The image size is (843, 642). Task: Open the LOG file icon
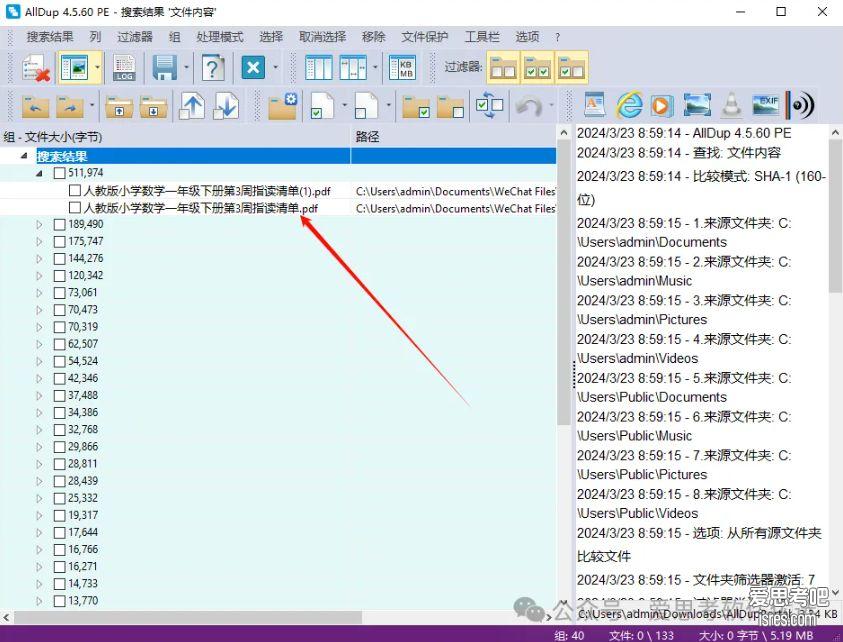[x=124, y=68]
